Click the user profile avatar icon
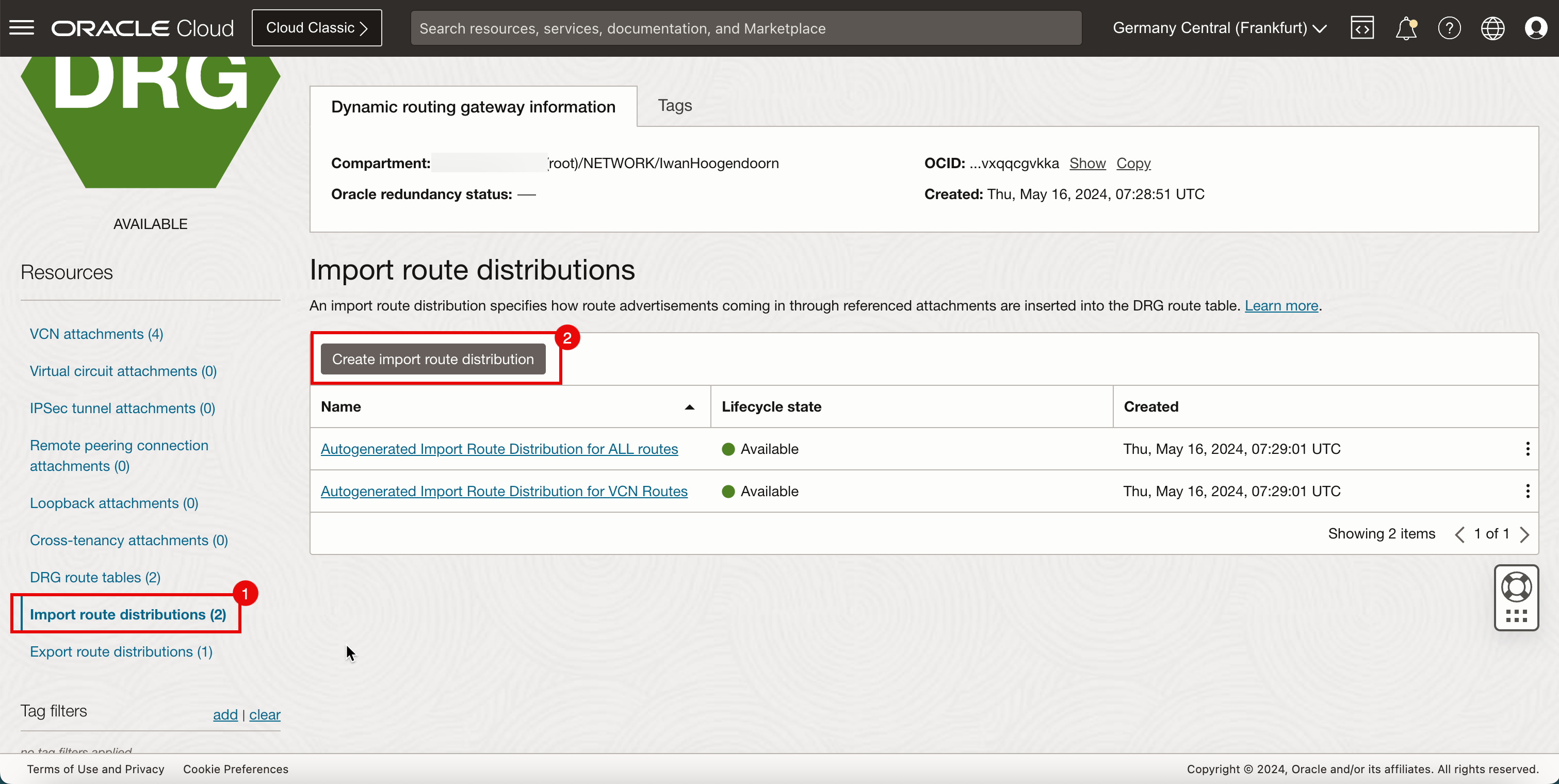 [1535, 27]
